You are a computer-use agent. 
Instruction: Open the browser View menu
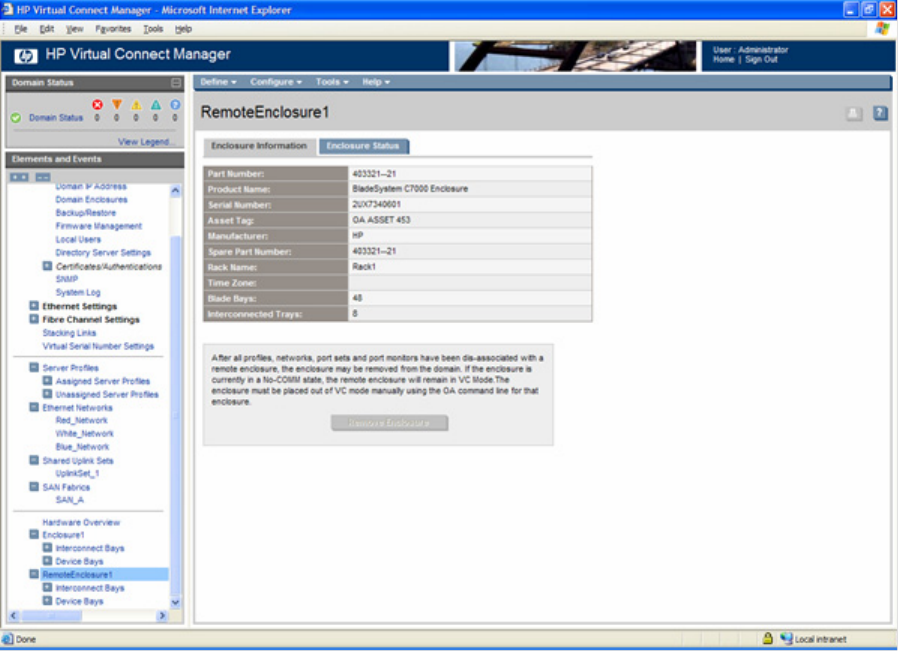pos(74,29)
